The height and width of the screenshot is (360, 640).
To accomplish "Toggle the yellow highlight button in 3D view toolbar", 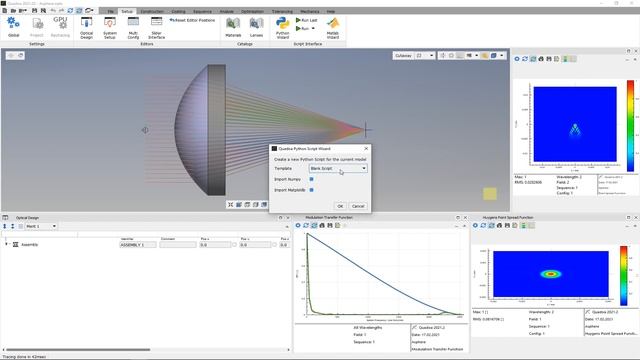I will (x=484, y=56).
